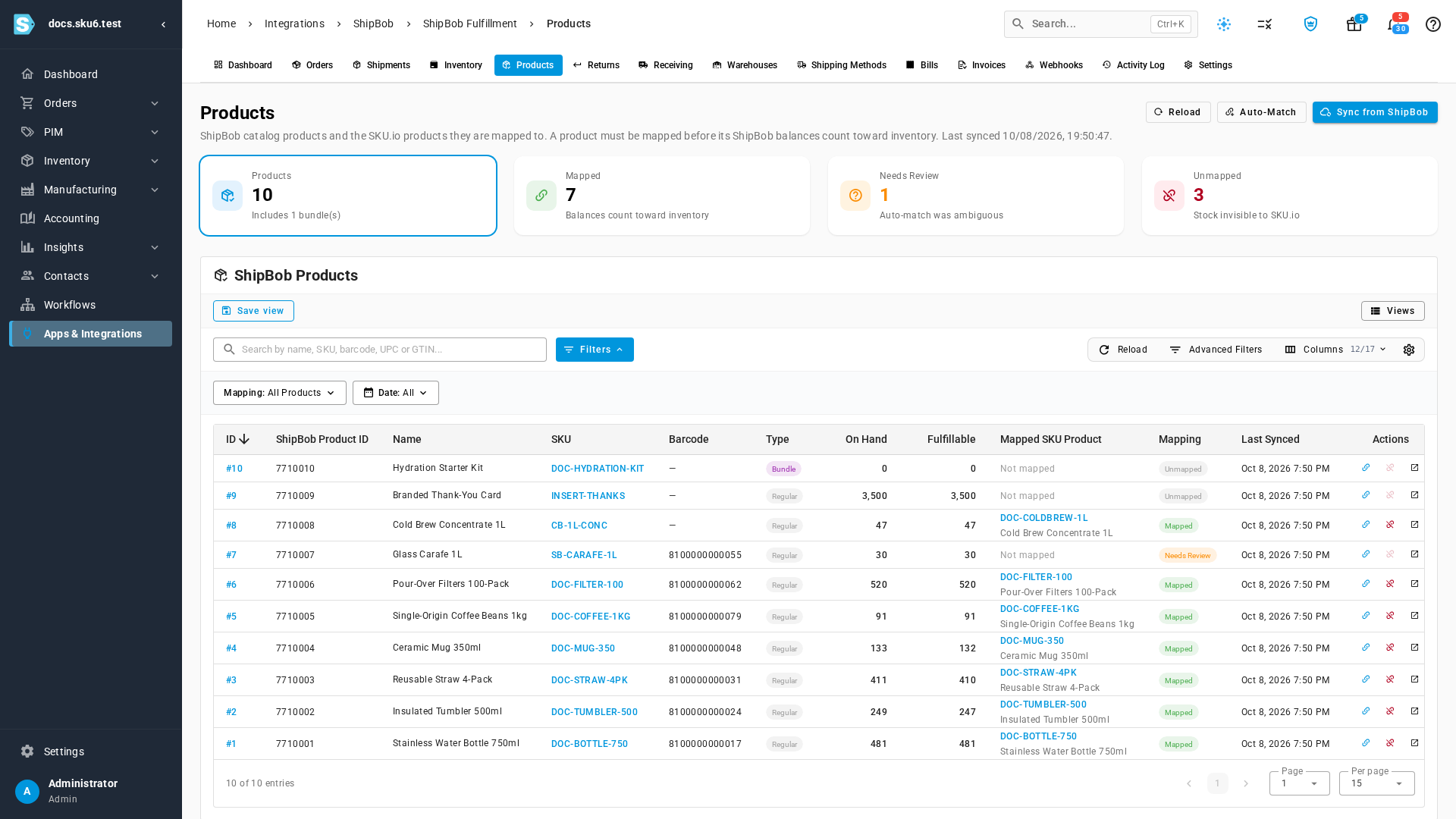Open Per page selector
Screen dimensions: 1456x819
1376,783
